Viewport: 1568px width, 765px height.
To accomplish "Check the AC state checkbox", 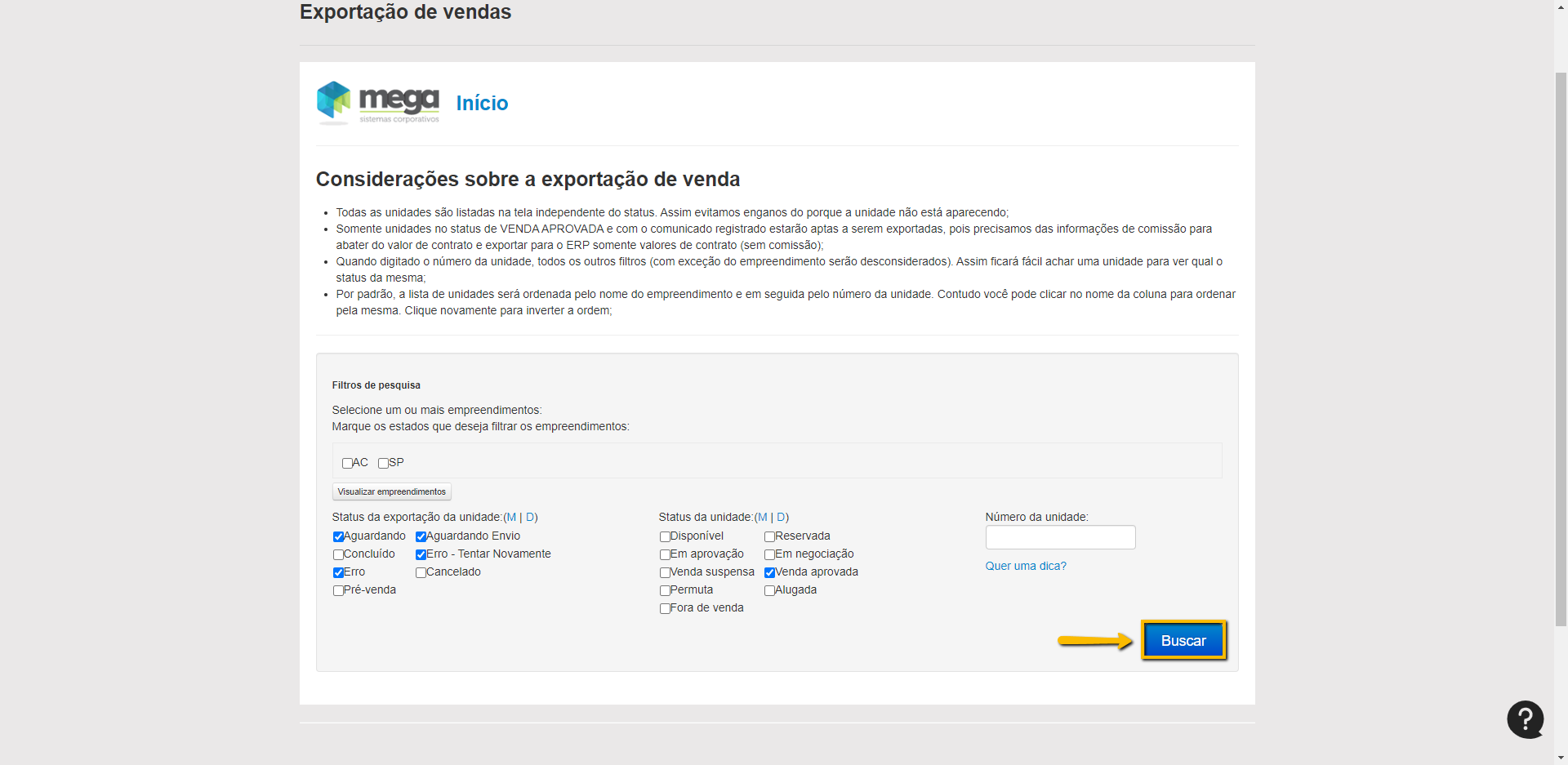I will 347,463.
